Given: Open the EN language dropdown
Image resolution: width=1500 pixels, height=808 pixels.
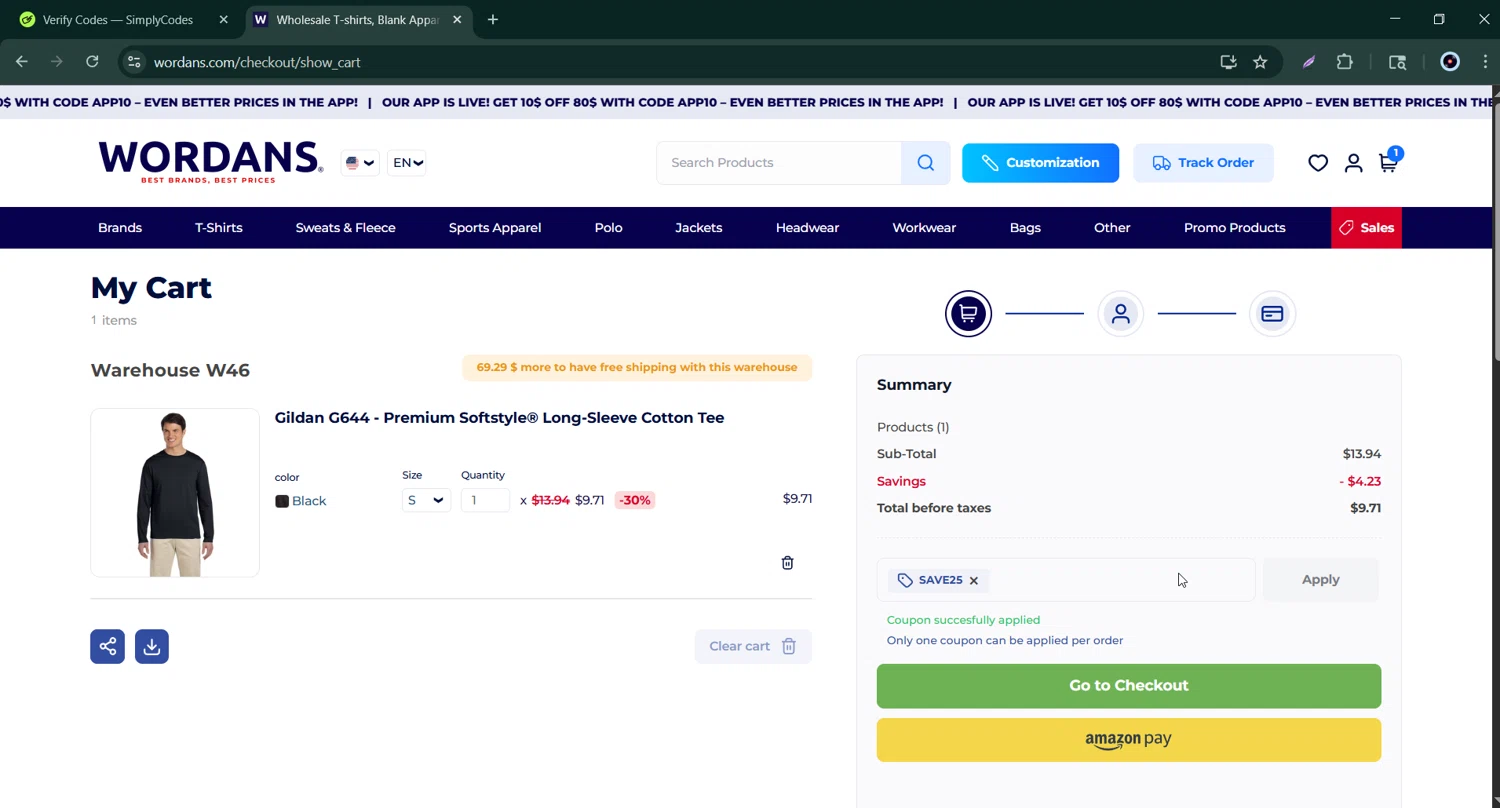Looking at the screenshot, I should point(407,163).
